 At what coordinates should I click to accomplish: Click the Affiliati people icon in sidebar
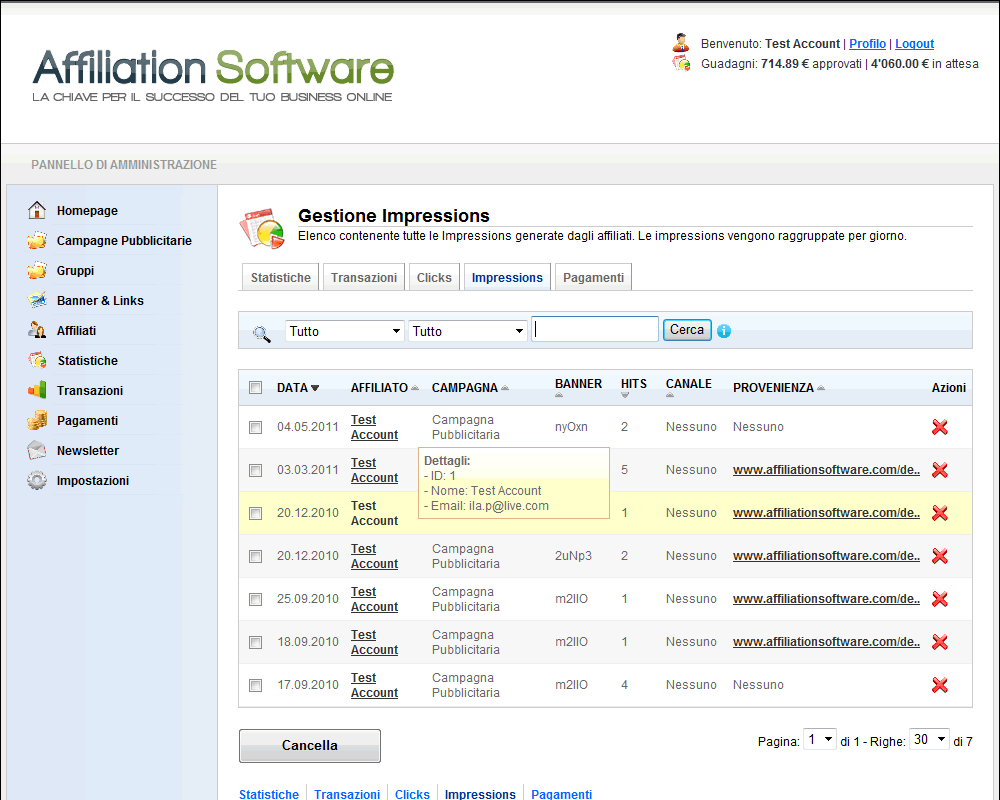37,331
